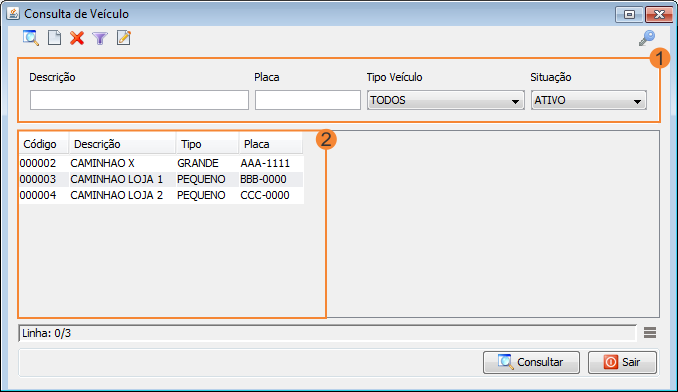Screen dimensions: 678x392
Task: Edit vehicle using the pencil notepad icon
Action: coord(124,38)
